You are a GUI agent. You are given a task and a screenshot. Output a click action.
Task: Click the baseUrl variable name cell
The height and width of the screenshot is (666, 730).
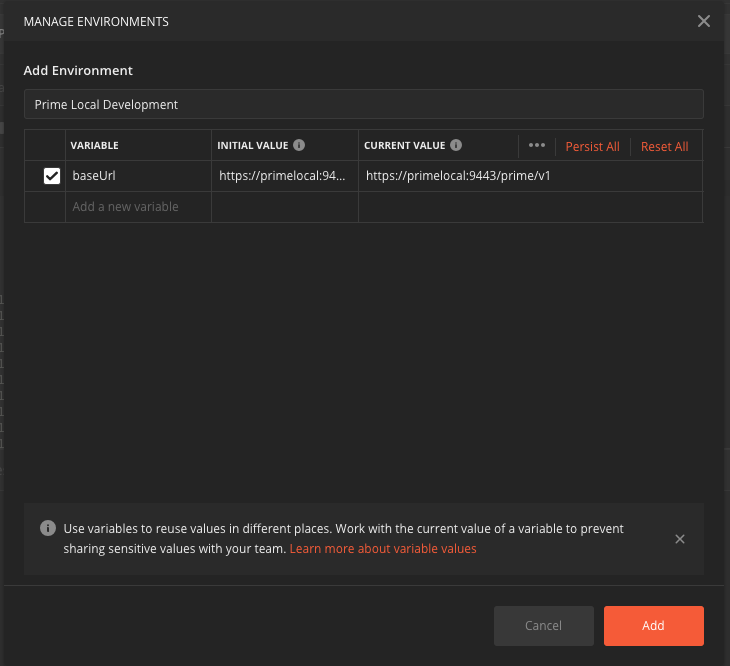point(138,176)
